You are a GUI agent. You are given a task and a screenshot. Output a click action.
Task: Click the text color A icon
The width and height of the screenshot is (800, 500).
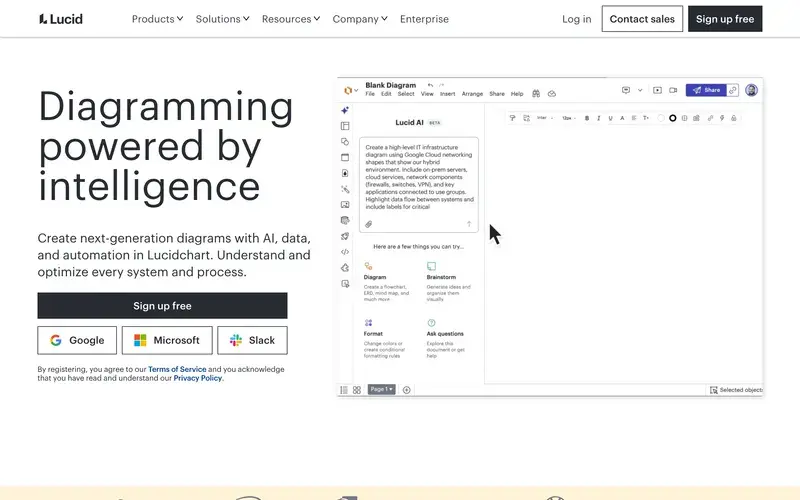[x=622, y=118]
